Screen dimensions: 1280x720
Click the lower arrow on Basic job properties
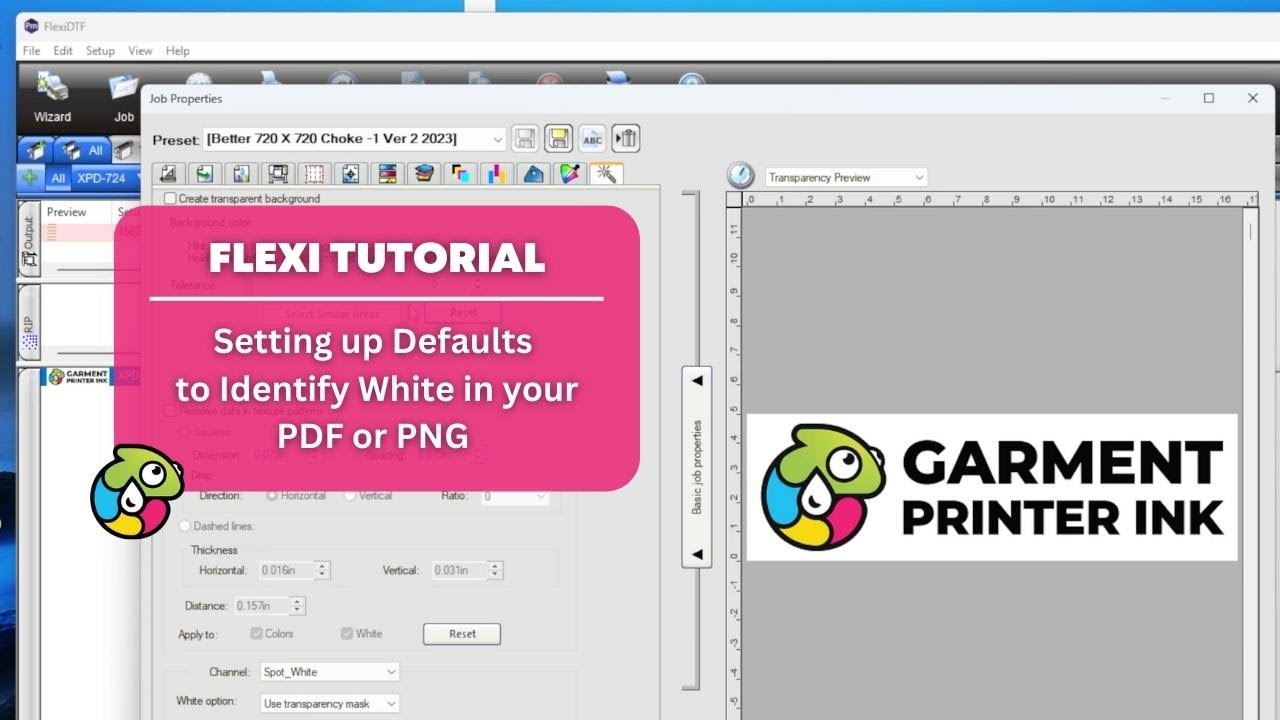[x=697, y=554]
